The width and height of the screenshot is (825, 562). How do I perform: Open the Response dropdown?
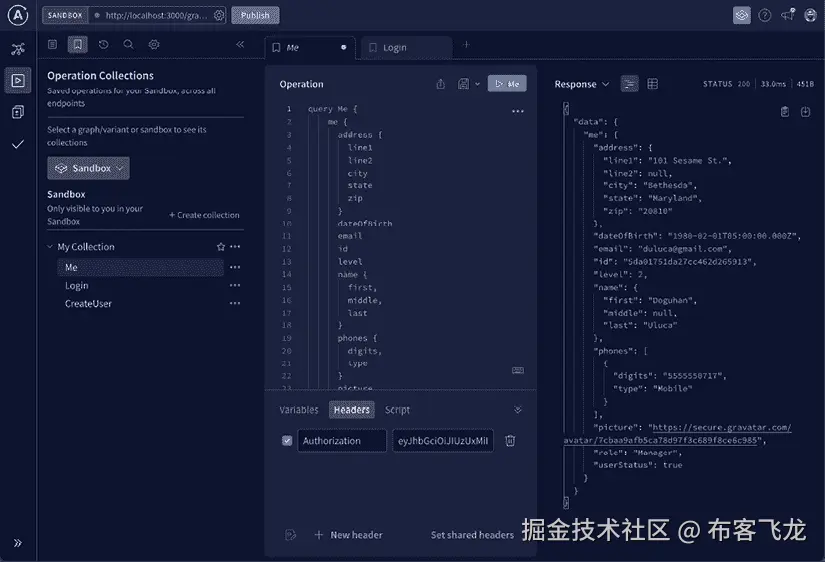click(581, 84)
